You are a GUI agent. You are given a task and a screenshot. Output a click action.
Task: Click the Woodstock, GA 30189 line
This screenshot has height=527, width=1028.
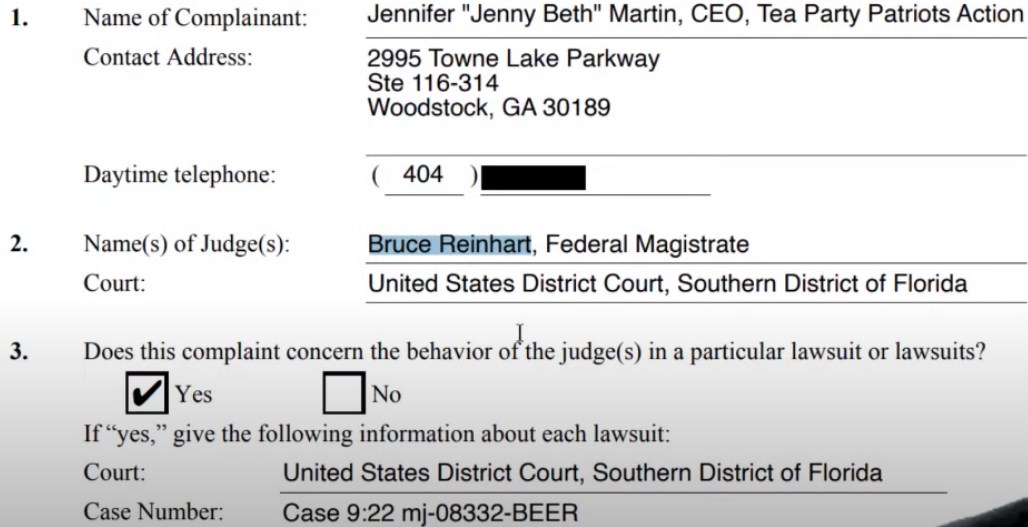tap(488, 107)
